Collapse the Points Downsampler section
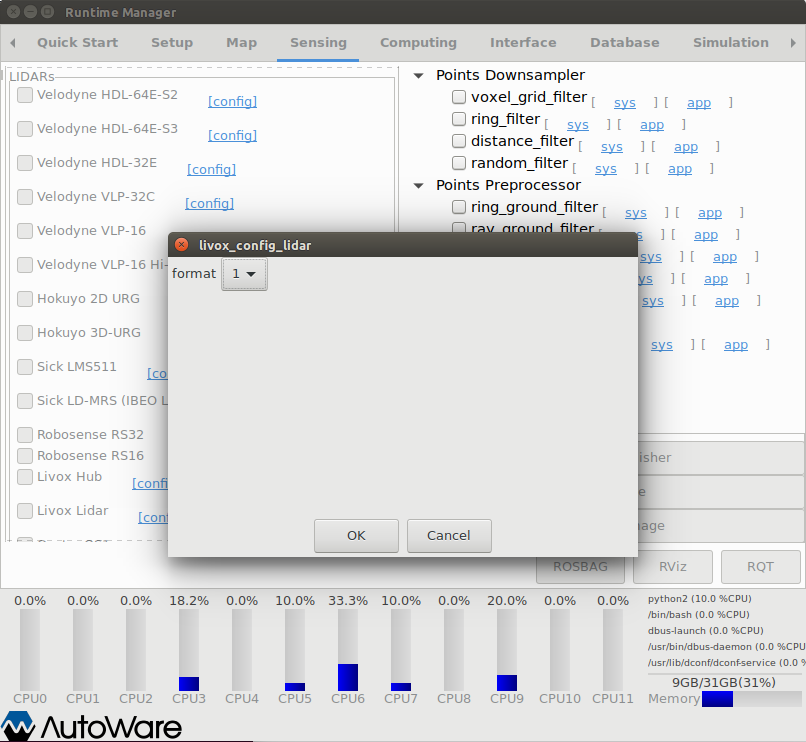Screen dimensions: 806x742 419,76
